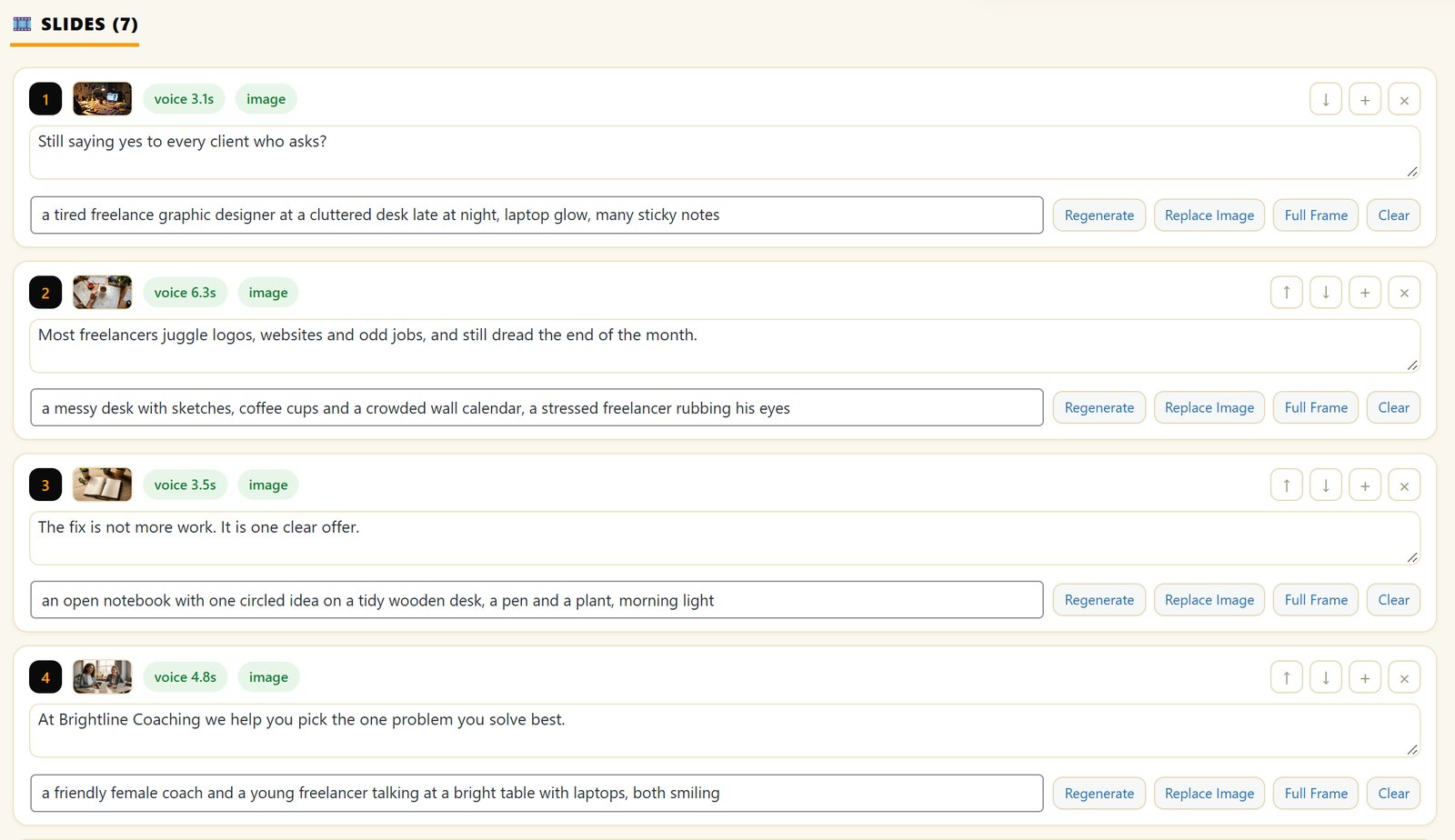Click plus icon on slide 3
Screen dimensions: 1455x840
1365,485
